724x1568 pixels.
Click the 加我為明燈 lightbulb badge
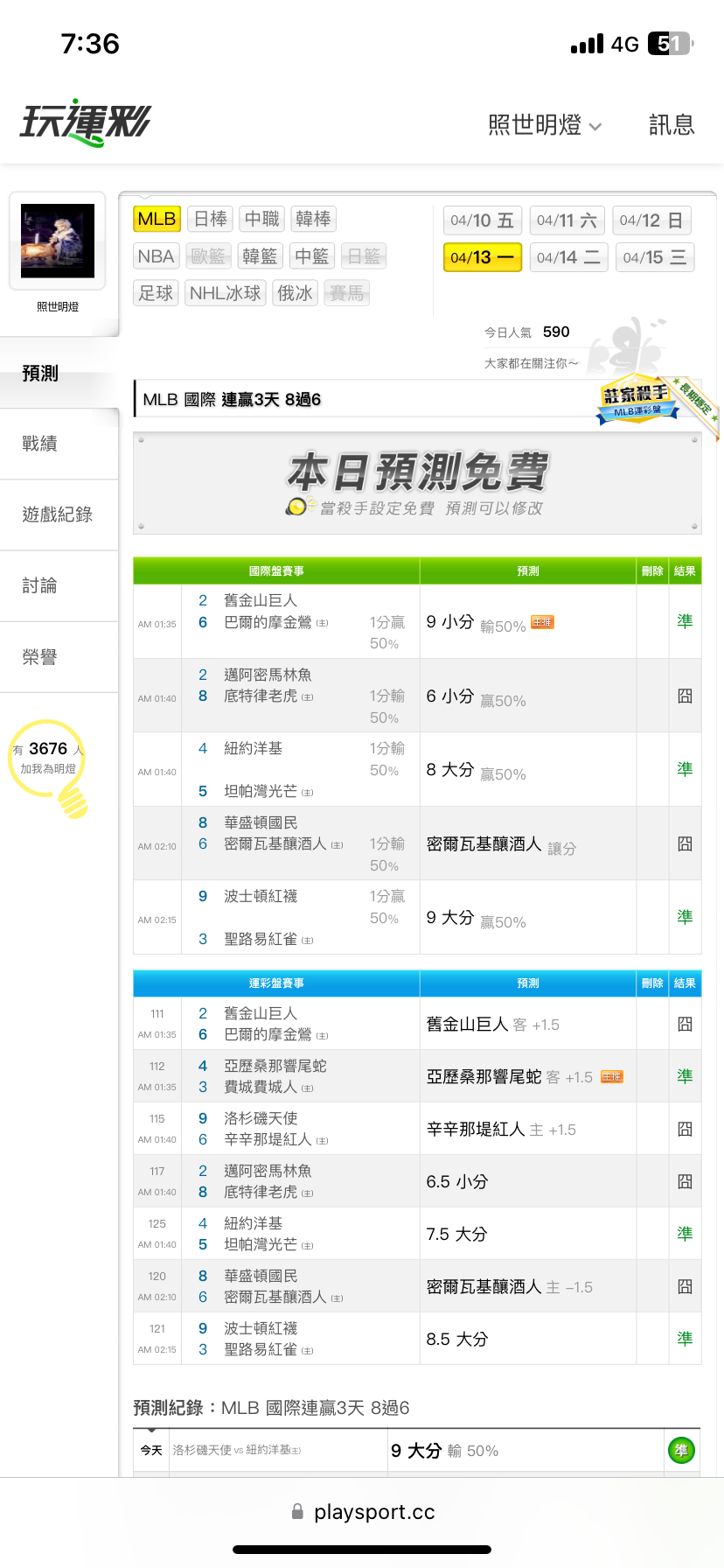coord(49,767)
